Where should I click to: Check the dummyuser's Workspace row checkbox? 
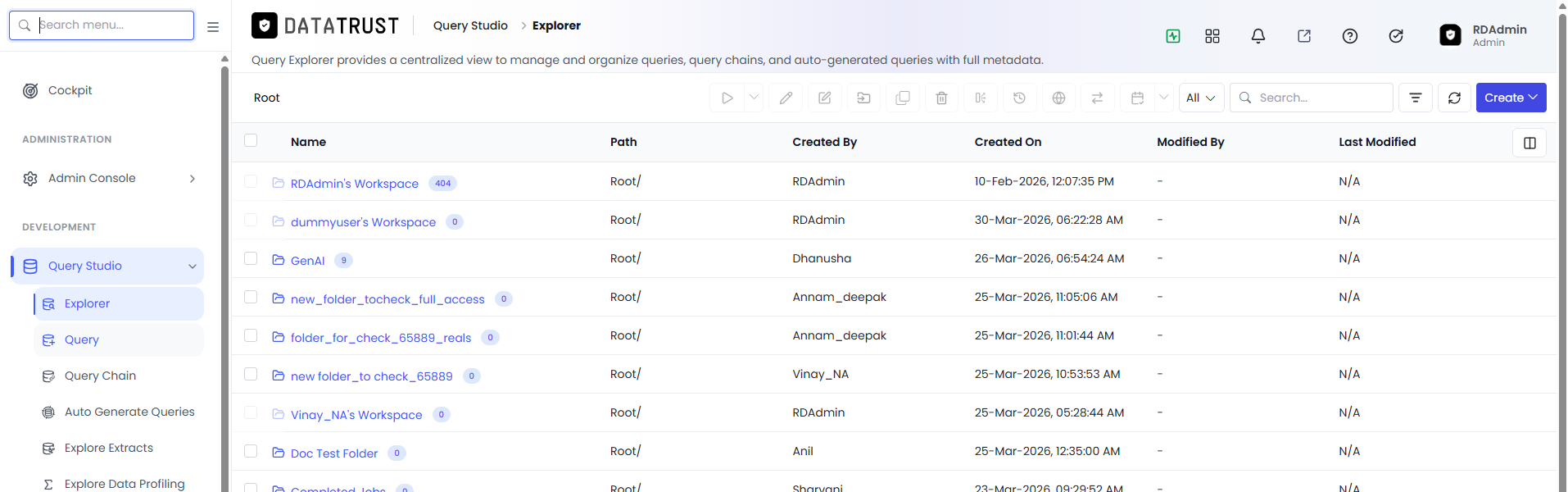click(x=251, y=220)
